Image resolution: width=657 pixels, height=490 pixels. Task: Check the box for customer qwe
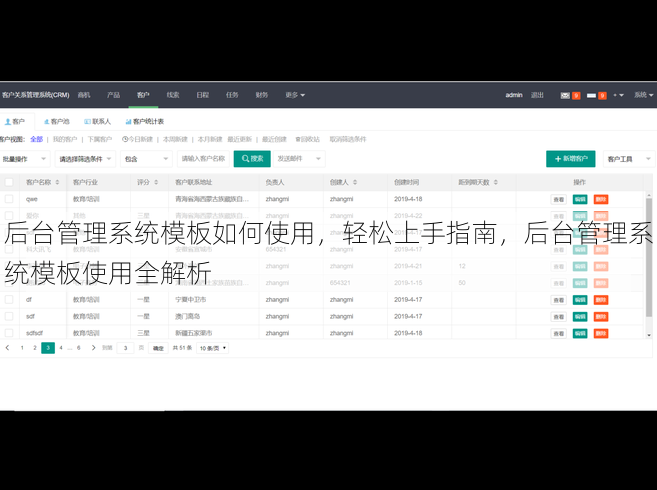pos(9,199)
